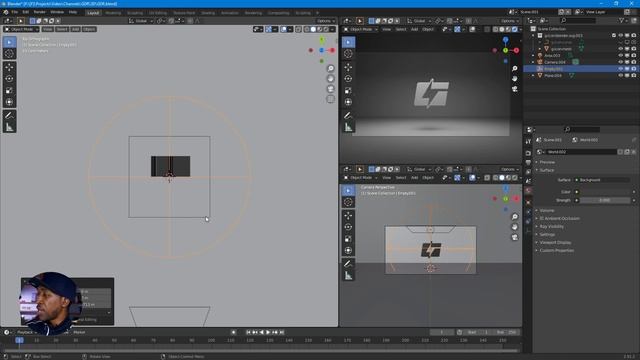Viewport: 640px width, 360px height.
Task: Expand the Viewport Display panel
Action: click(x=555, y=242)
